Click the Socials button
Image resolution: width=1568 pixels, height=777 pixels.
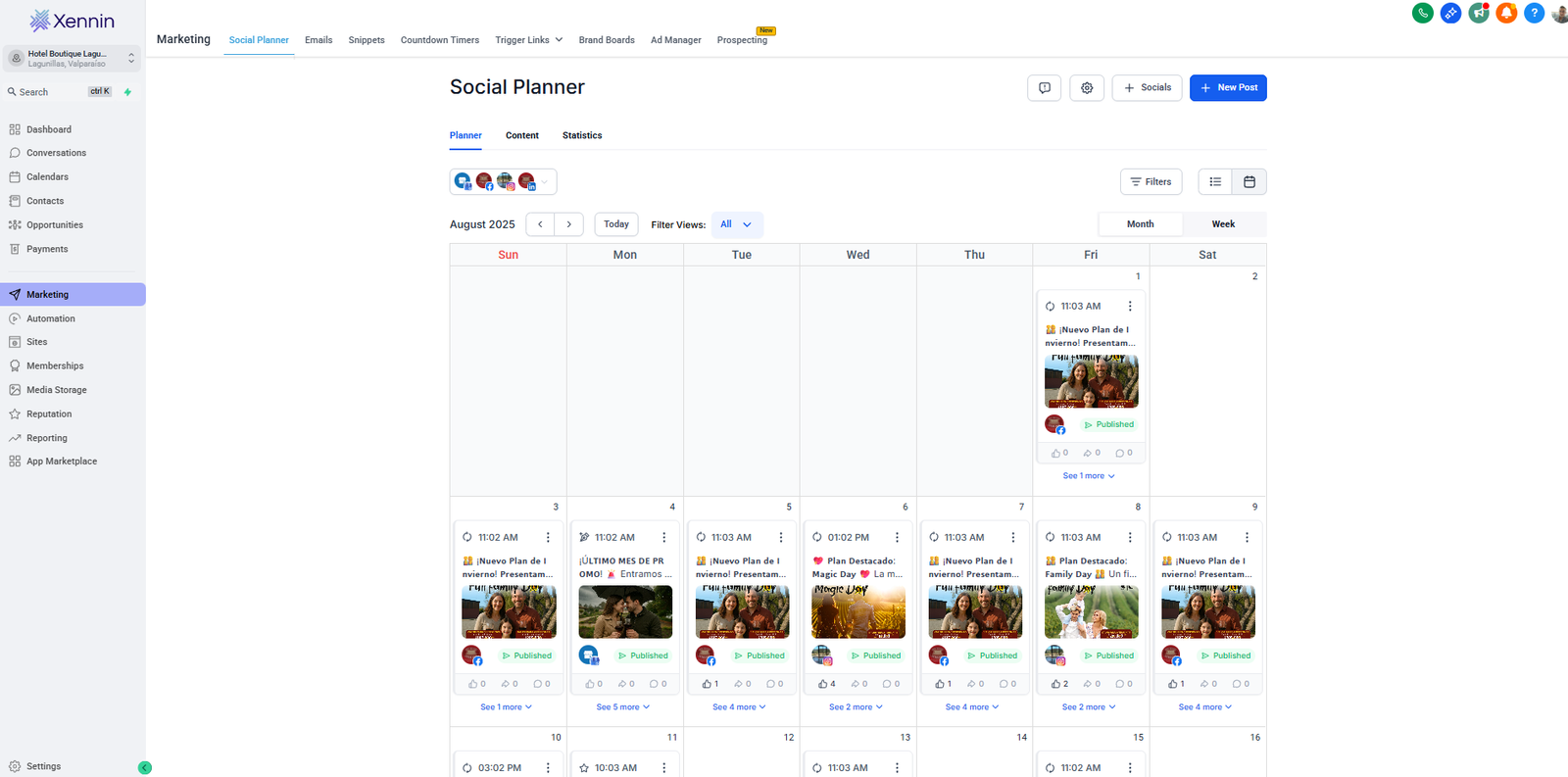(1147, 88)
